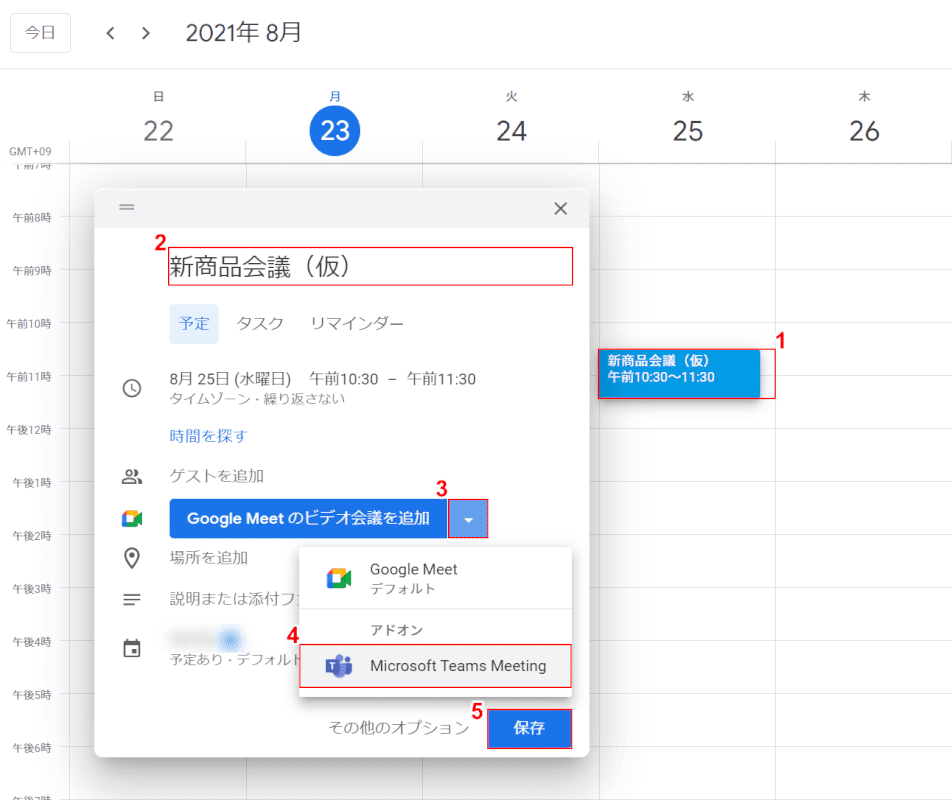The height and width of the screenshot is (800, 952).
Task: Click the Microsoft Teams logo icon
Action: tap(339, 666)
